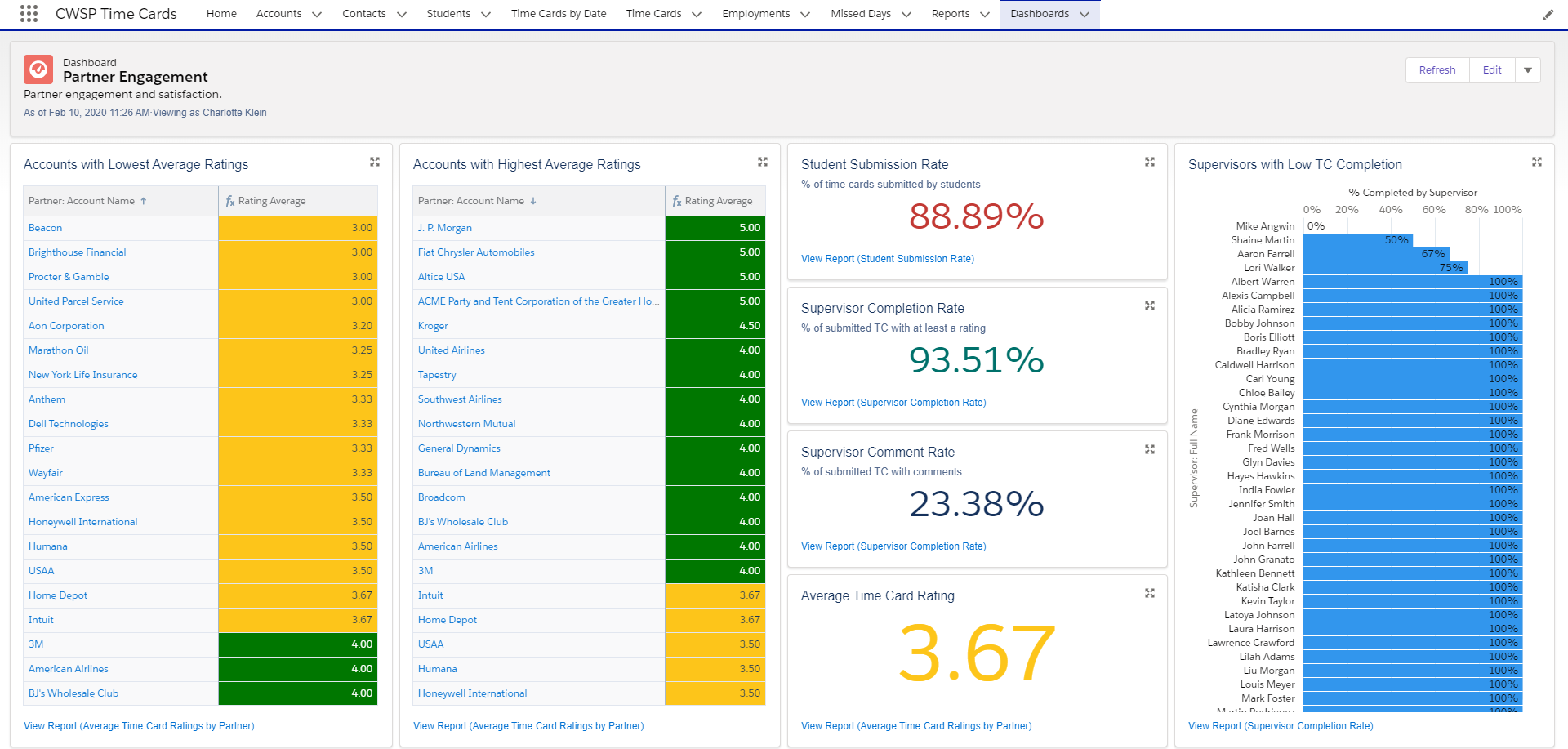Open View Report link under supervisors chart
This screenshot has height=749, width=1568.
pyautogui.click(x=1281, y=726)
